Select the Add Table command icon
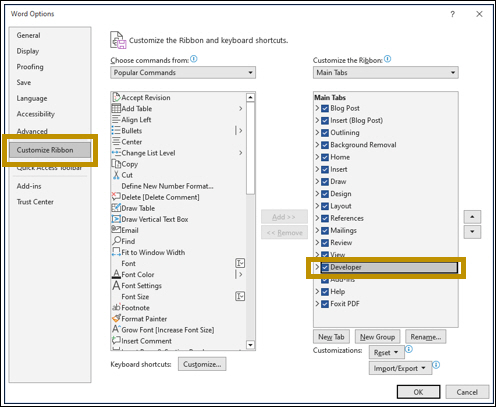This screenshot has width=496, height=407. (x=116, y=108)
